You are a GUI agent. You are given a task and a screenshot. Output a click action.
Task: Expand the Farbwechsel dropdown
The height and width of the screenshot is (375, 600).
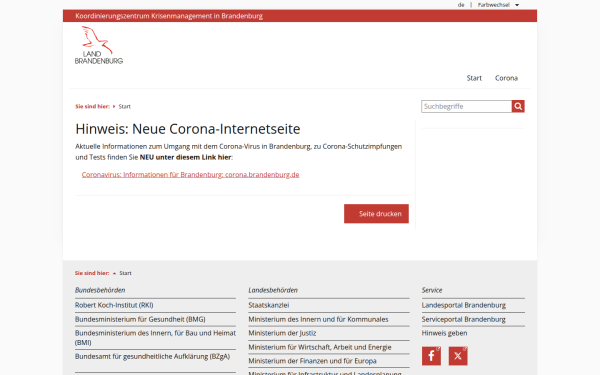pos(498,5)
